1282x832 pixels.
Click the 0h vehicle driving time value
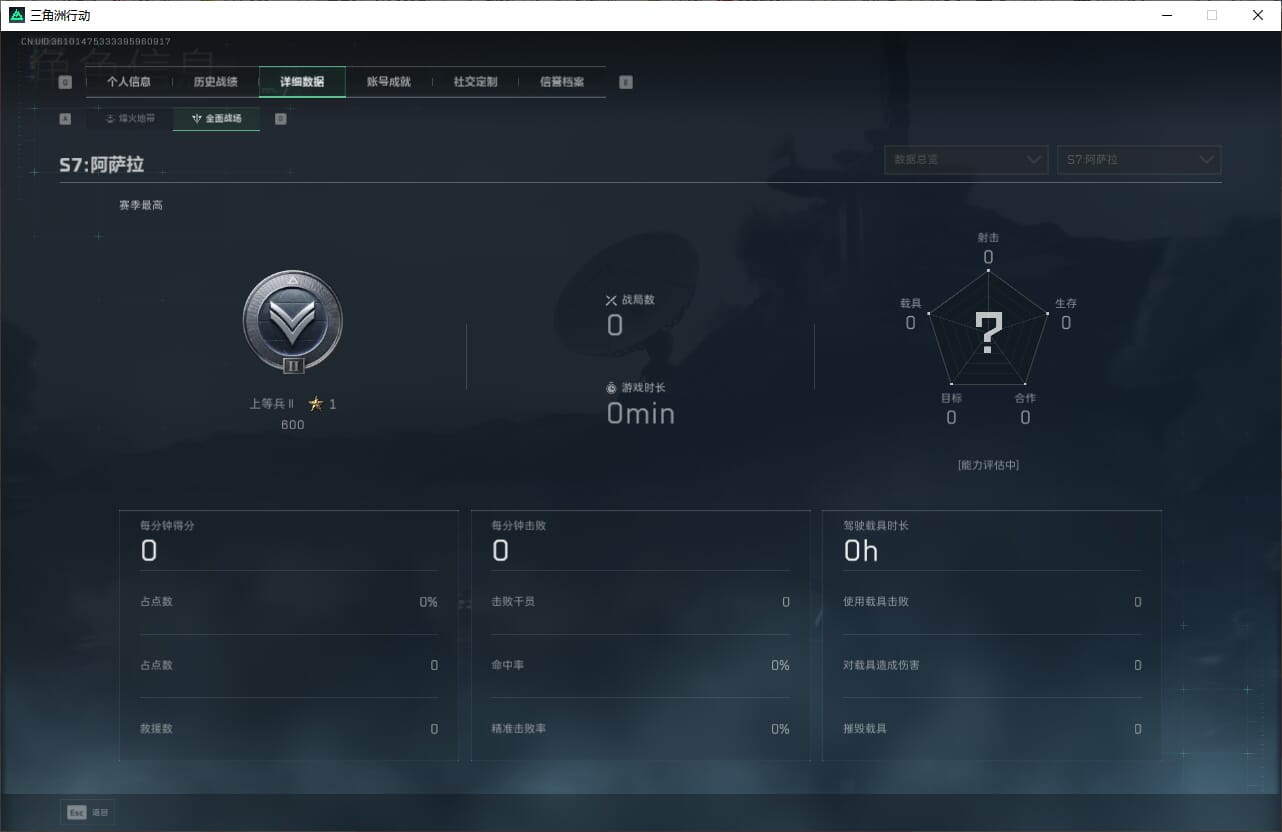[861, 551]
